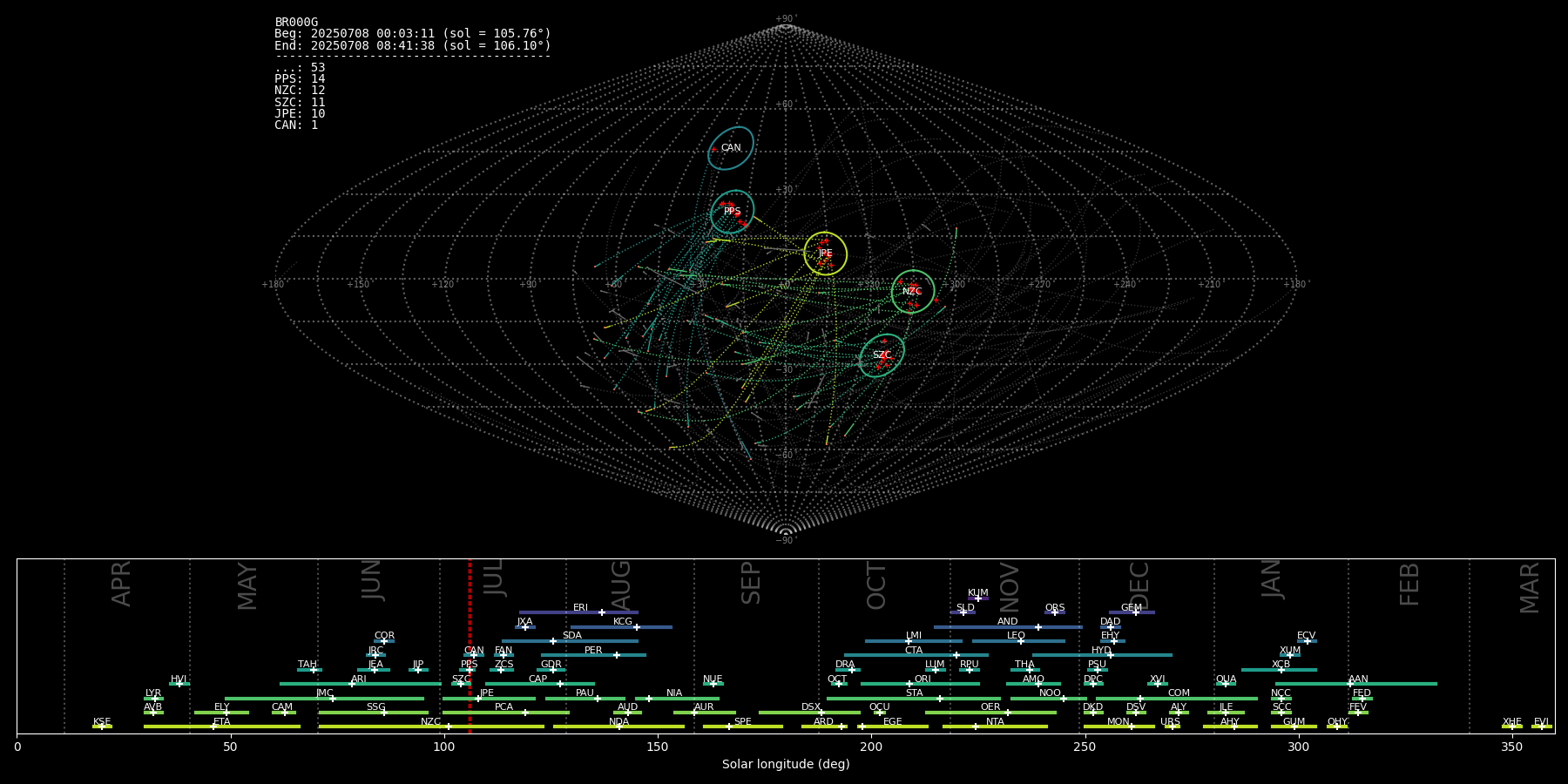Click the KUM shower label in timeline
The width and height of the screenshot is (1568, 784).
pos(977,593)
